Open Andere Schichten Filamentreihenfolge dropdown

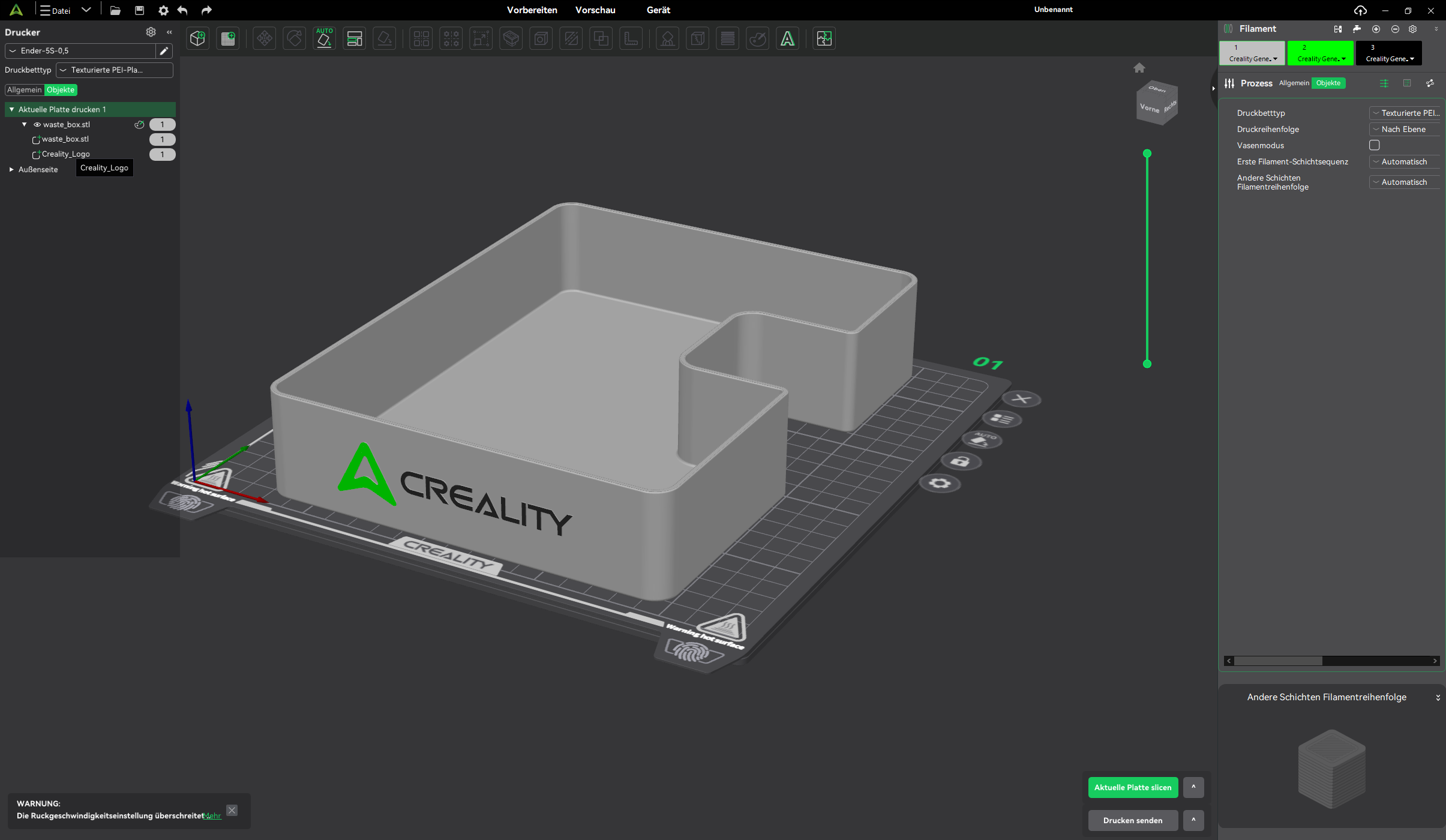pos(1405,182)
